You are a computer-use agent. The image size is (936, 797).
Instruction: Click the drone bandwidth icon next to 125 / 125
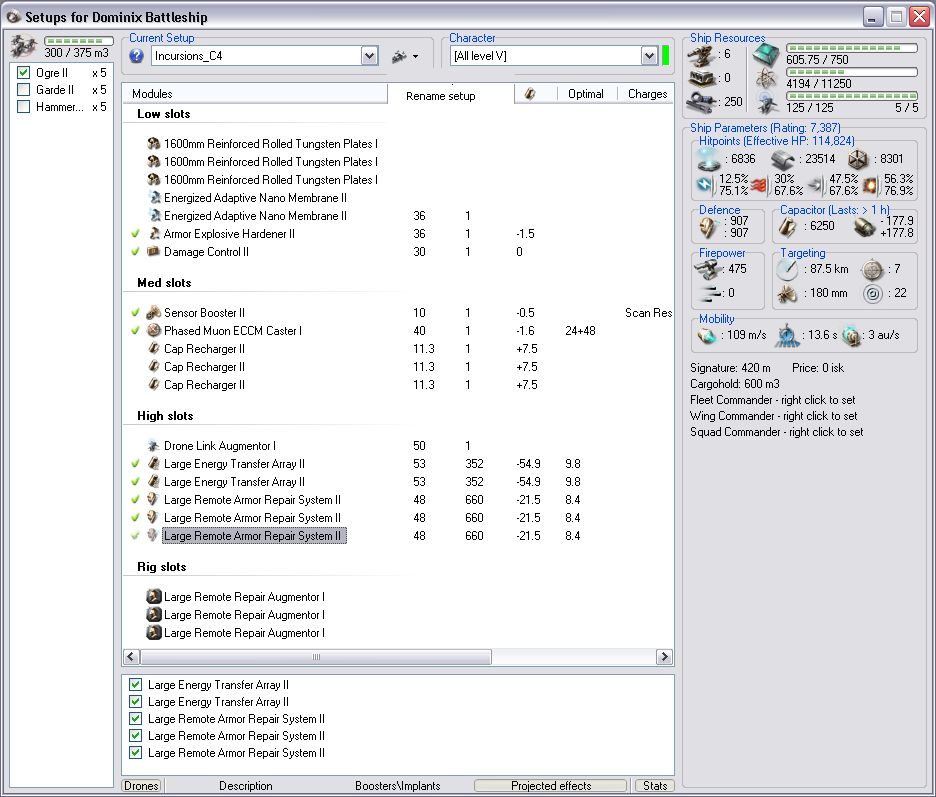point(767,103)
